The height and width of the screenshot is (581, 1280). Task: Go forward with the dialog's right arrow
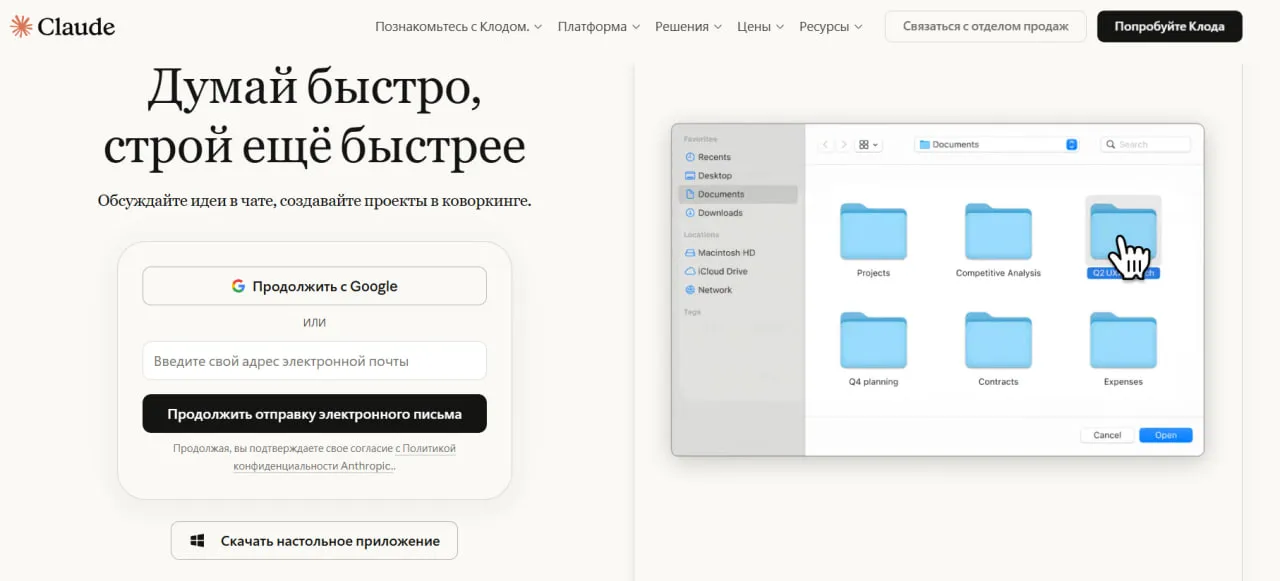(x=843, y=145)
